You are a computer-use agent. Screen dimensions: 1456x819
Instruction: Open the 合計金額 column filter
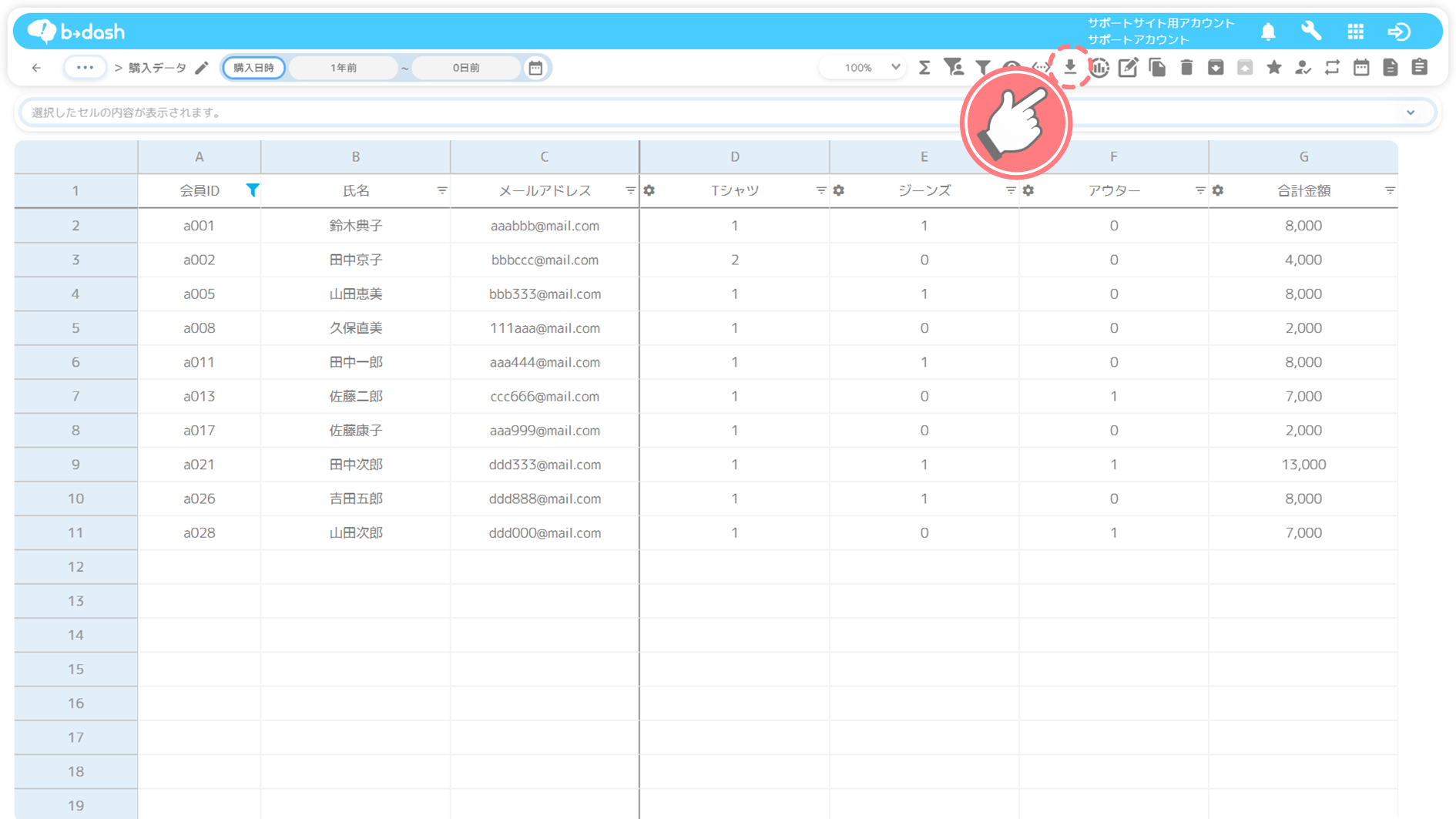point(1390,190)
